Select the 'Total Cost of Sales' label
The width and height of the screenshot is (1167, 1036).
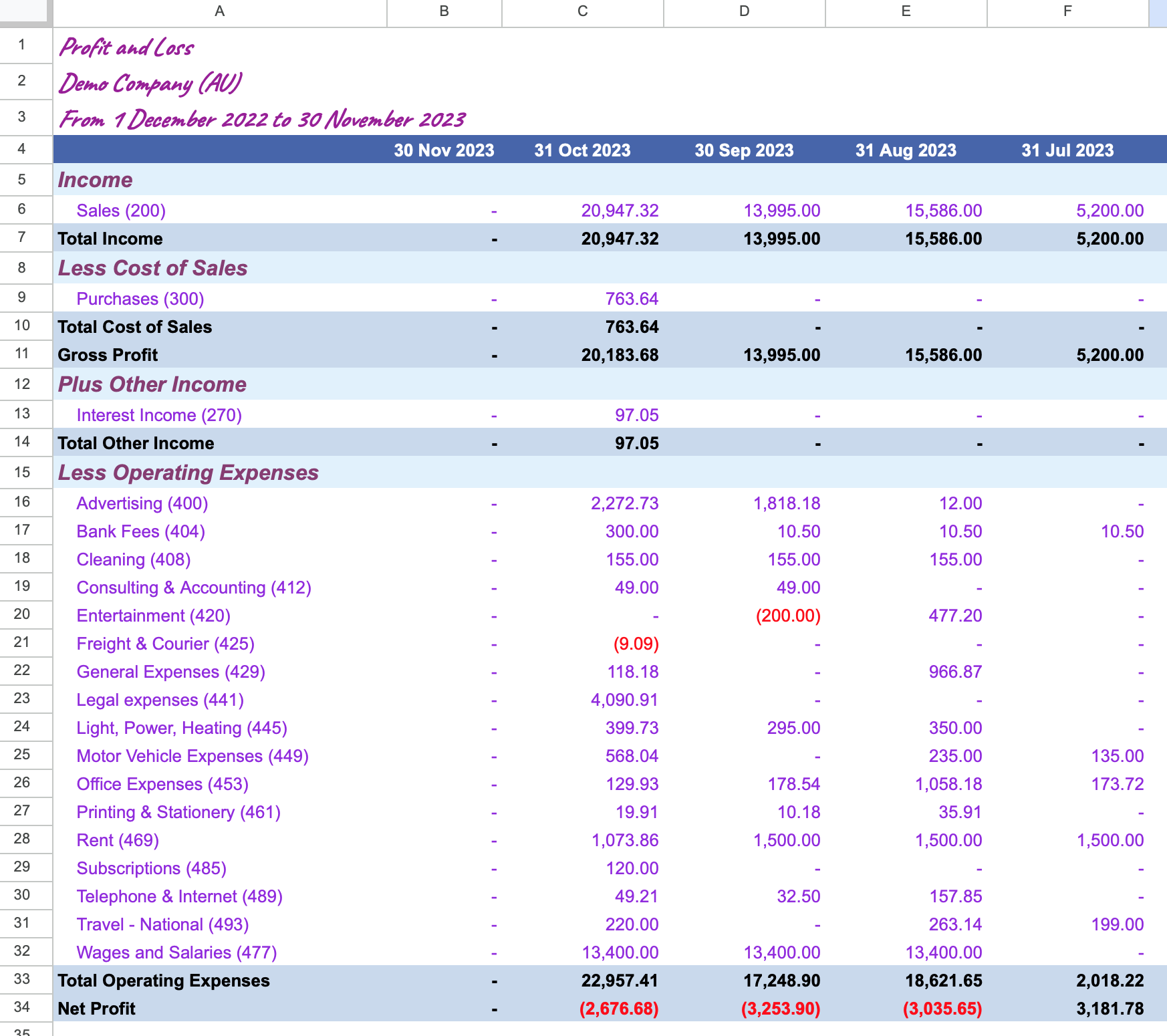pyautogui.click(x=134, y=327)
